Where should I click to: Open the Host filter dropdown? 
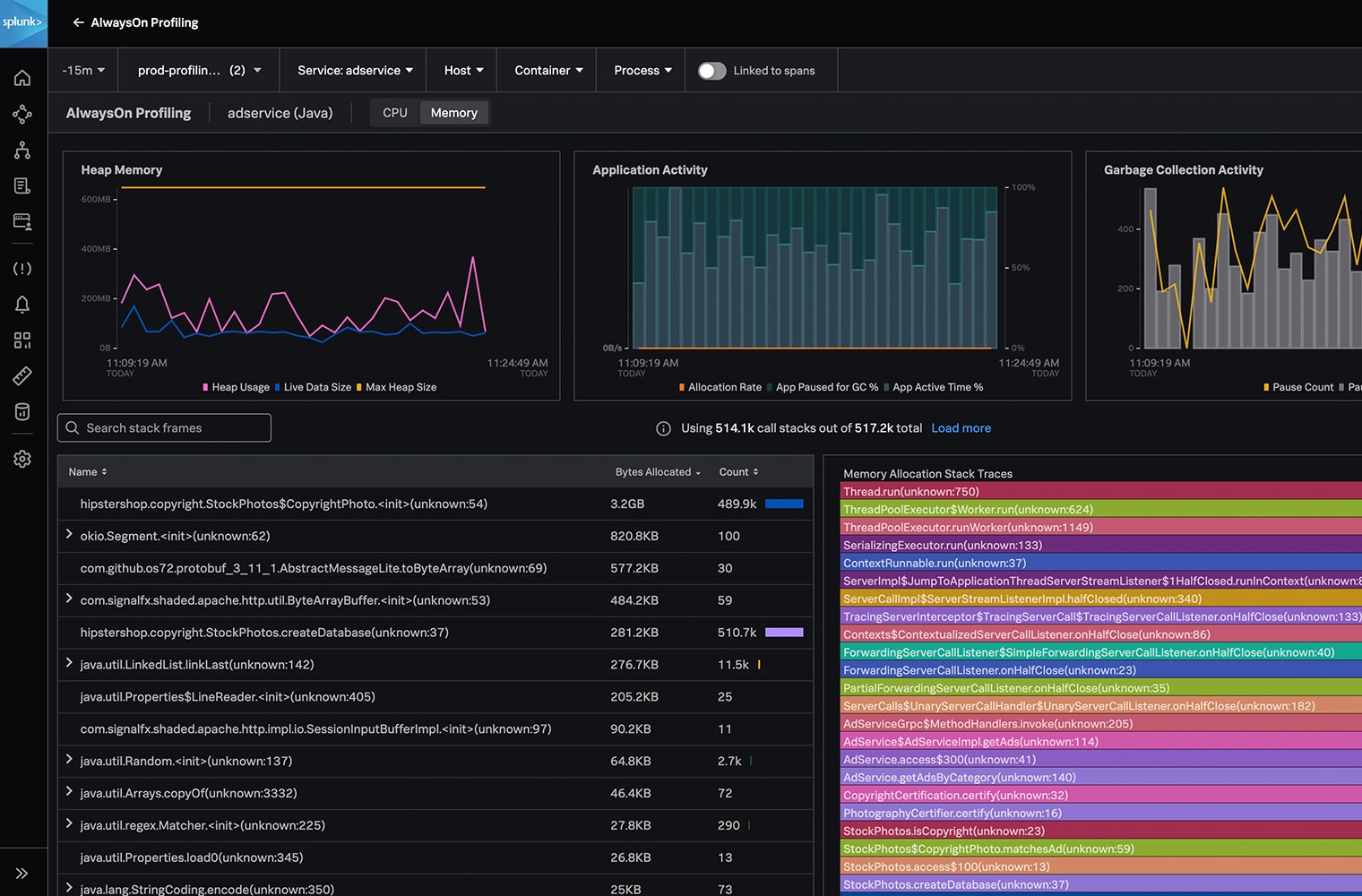(463, 70)
